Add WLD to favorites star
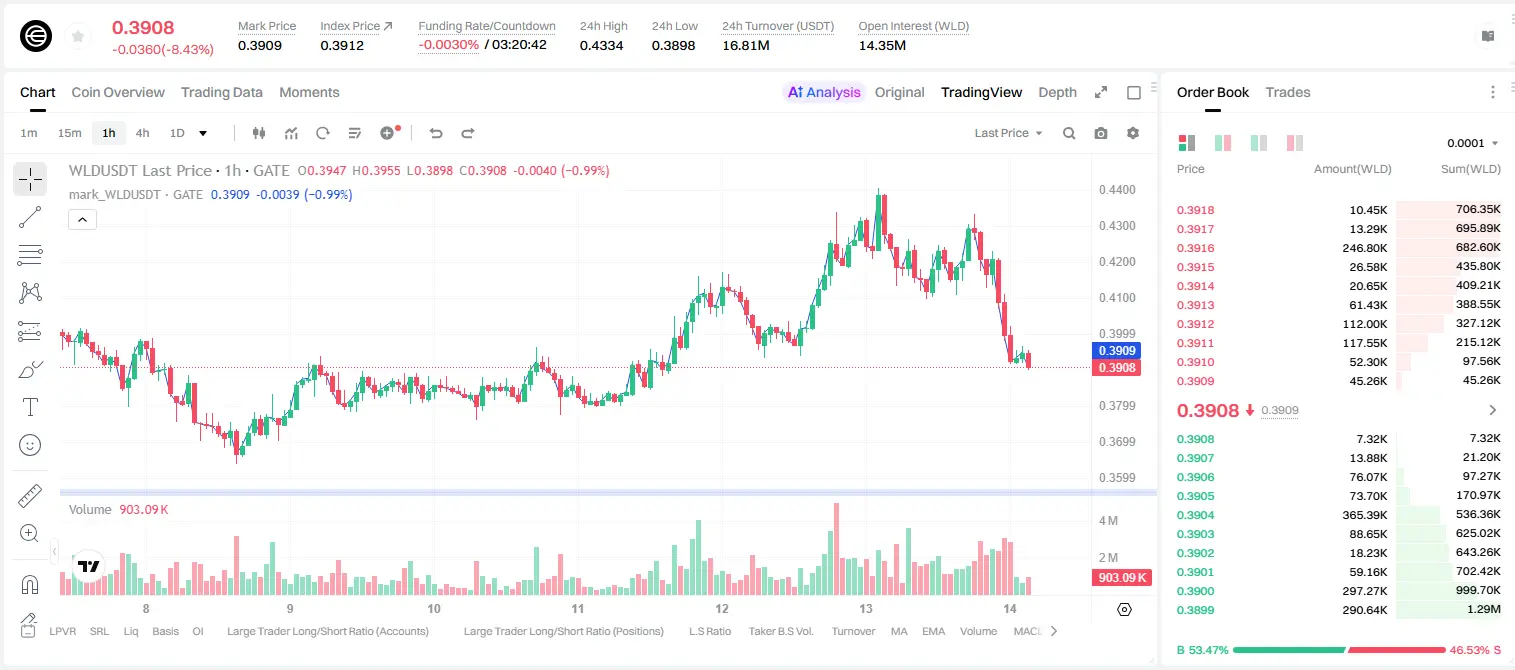This screenshot has width=1515, height=670. [78, 36]
